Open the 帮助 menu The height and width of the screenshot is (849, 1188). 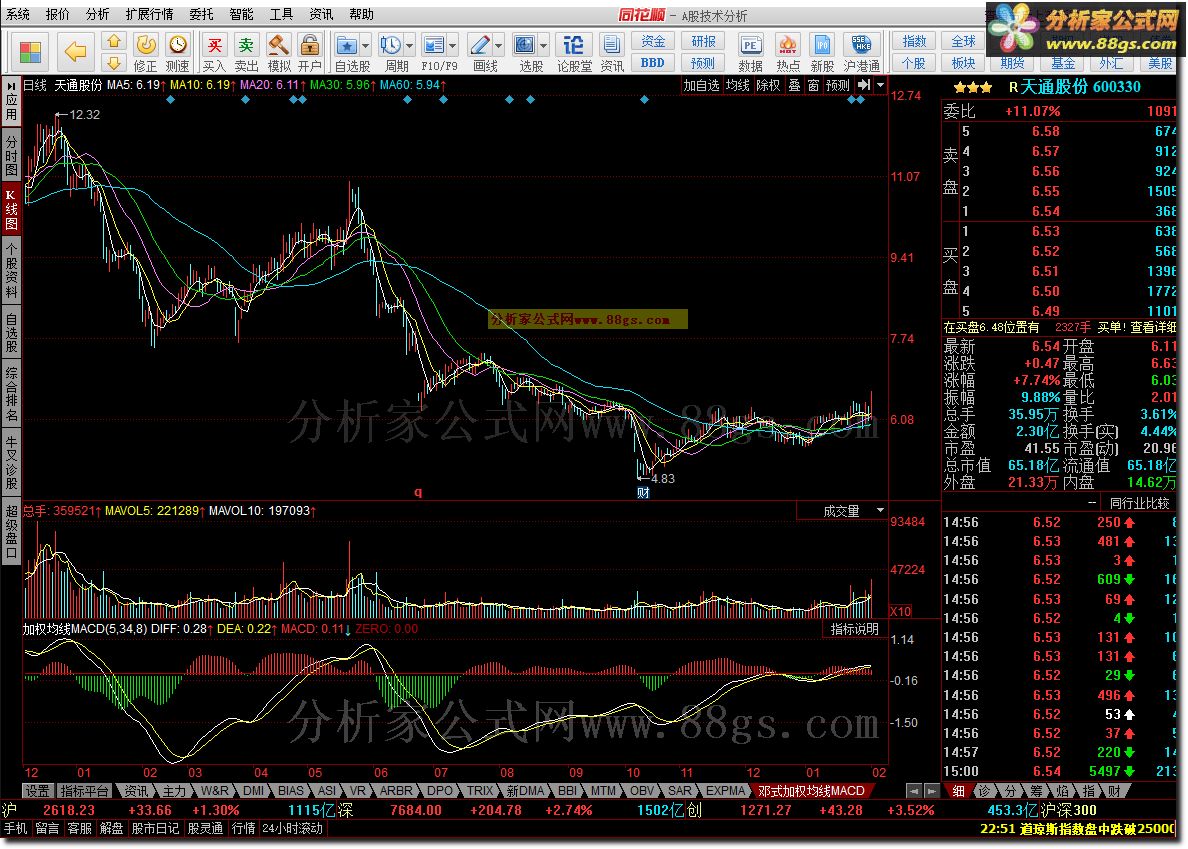[361, 14]
